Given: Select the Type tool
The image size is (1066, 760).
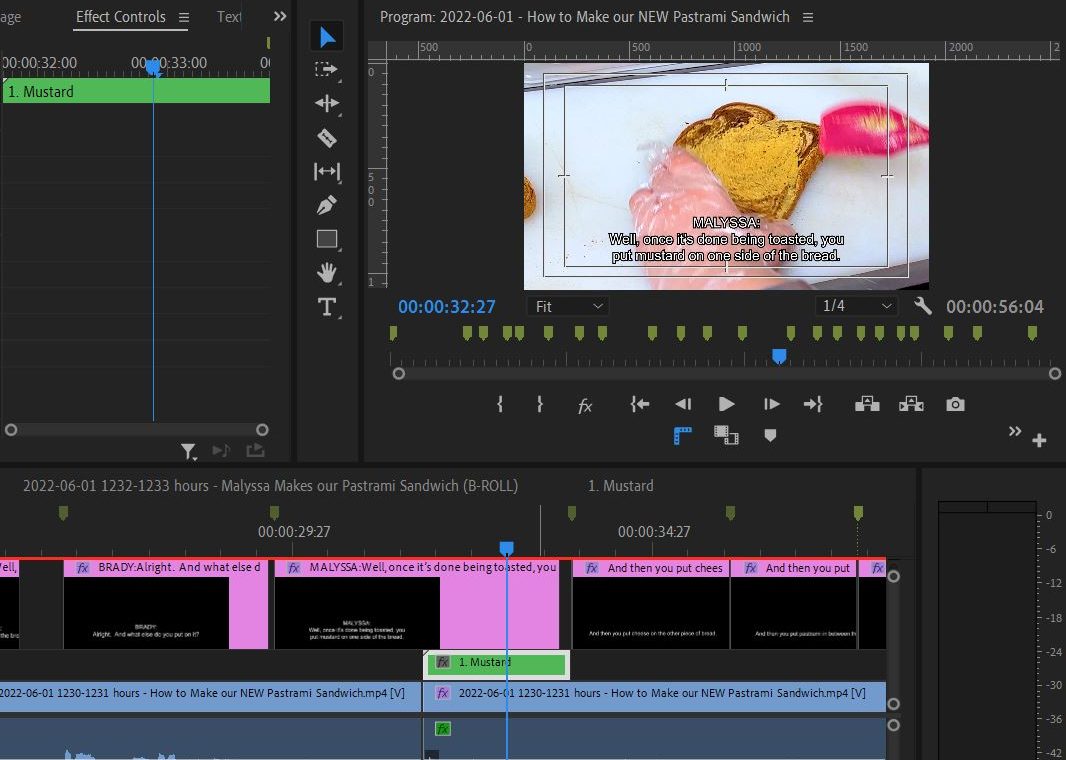Looking at the screenshot, I should [327, 307].
